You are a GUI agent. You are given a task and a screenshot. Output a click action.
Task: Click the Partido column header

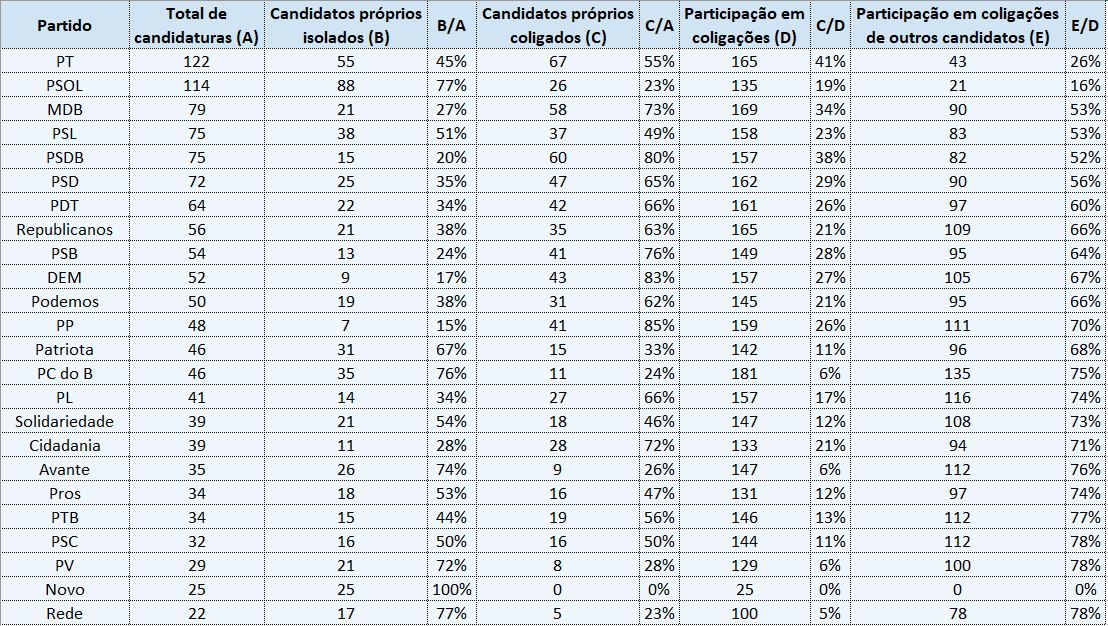coord(65,25)
